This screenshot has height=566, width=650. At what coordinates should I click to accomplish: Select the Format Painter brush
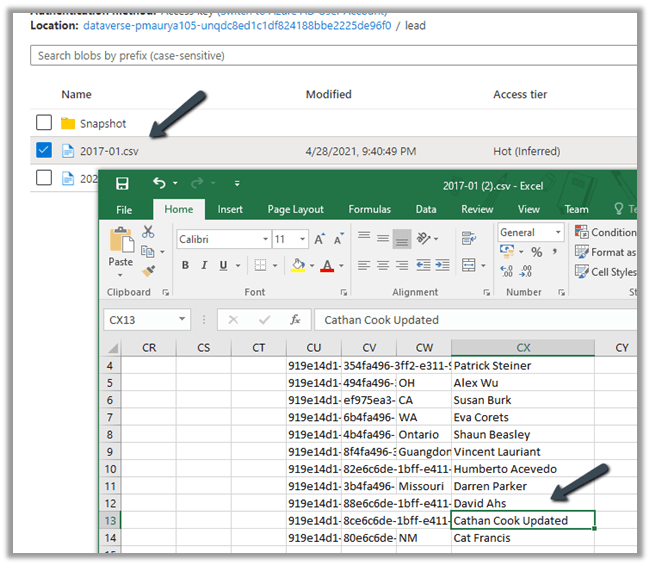148,270
